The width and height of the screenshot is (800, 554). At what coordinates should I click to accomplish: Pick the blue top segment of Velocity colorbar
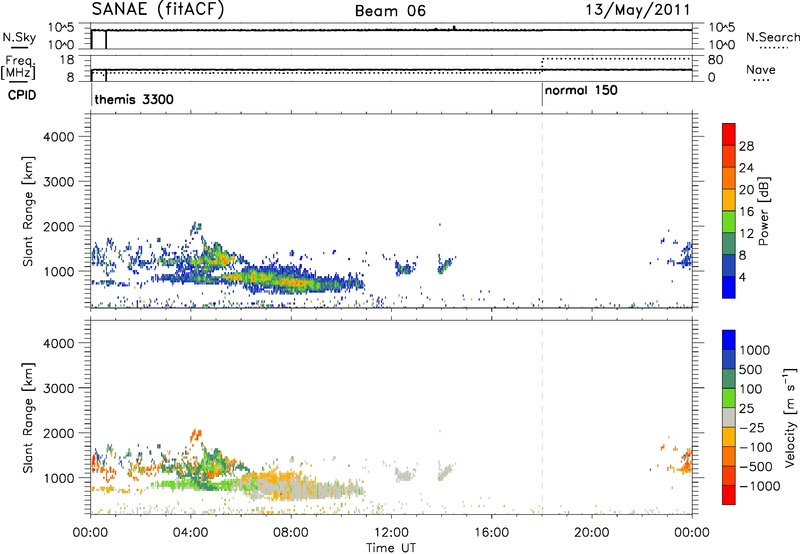tap(729, 340)
